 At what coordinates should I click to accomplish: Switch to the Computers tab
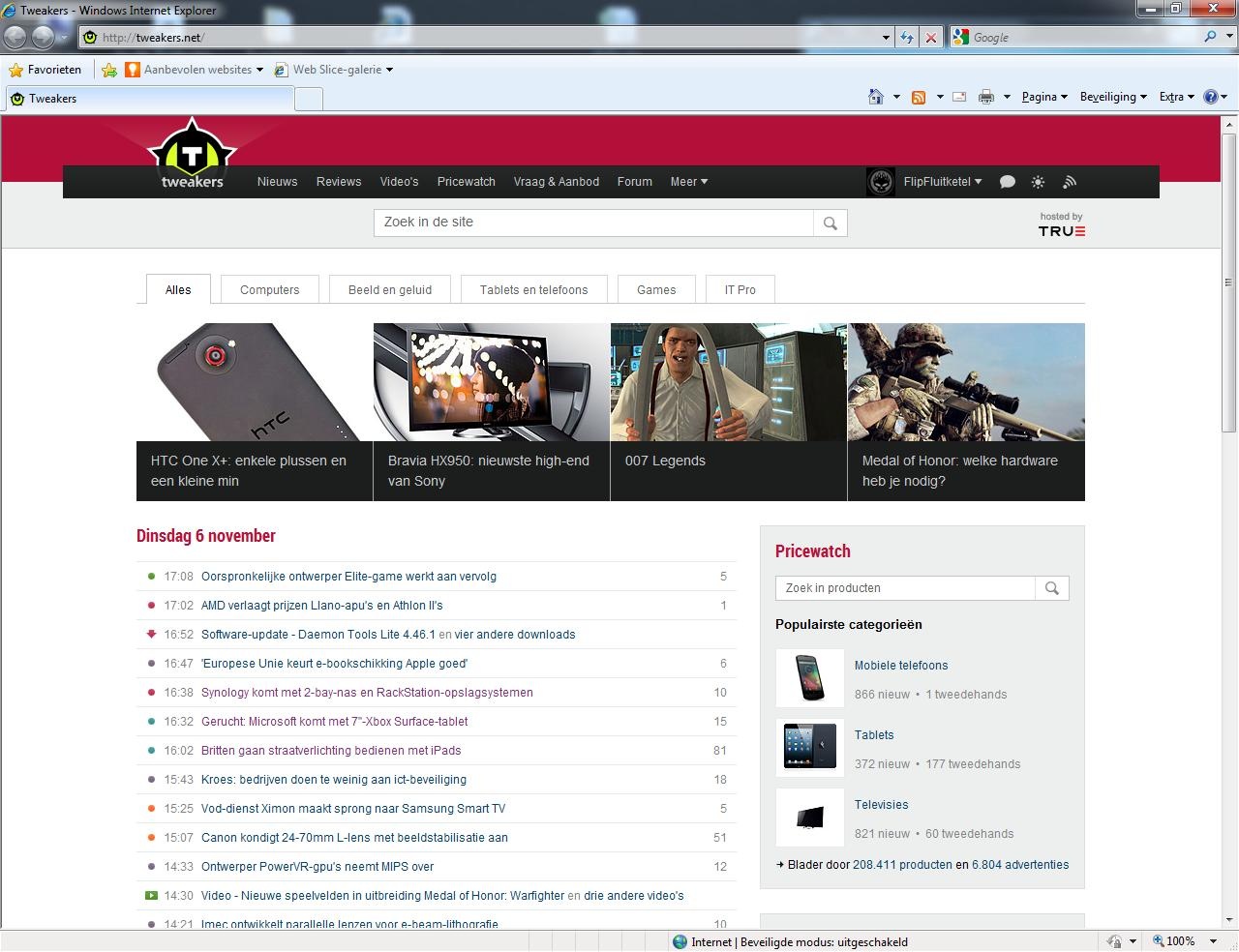point(270,290)
